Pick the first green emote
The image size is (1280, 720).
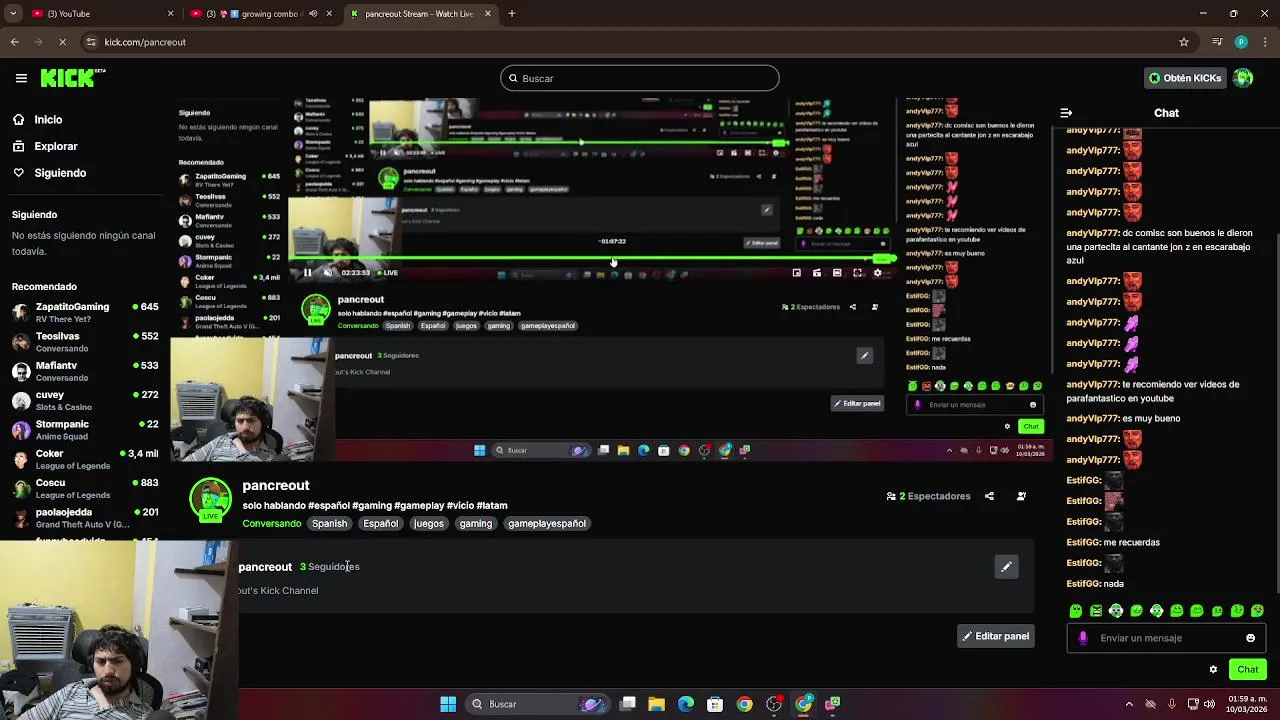1076,611
